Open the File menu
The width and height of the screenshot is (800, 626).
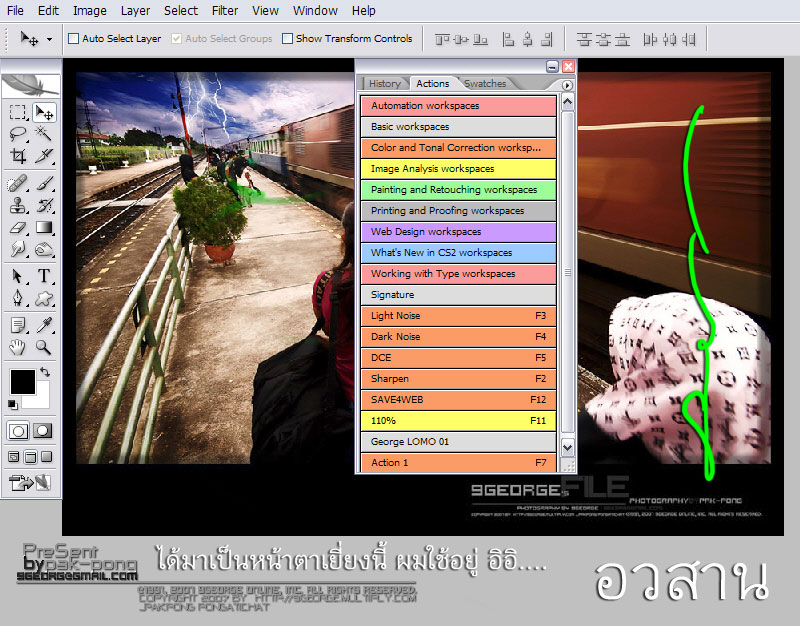point(15,10)
